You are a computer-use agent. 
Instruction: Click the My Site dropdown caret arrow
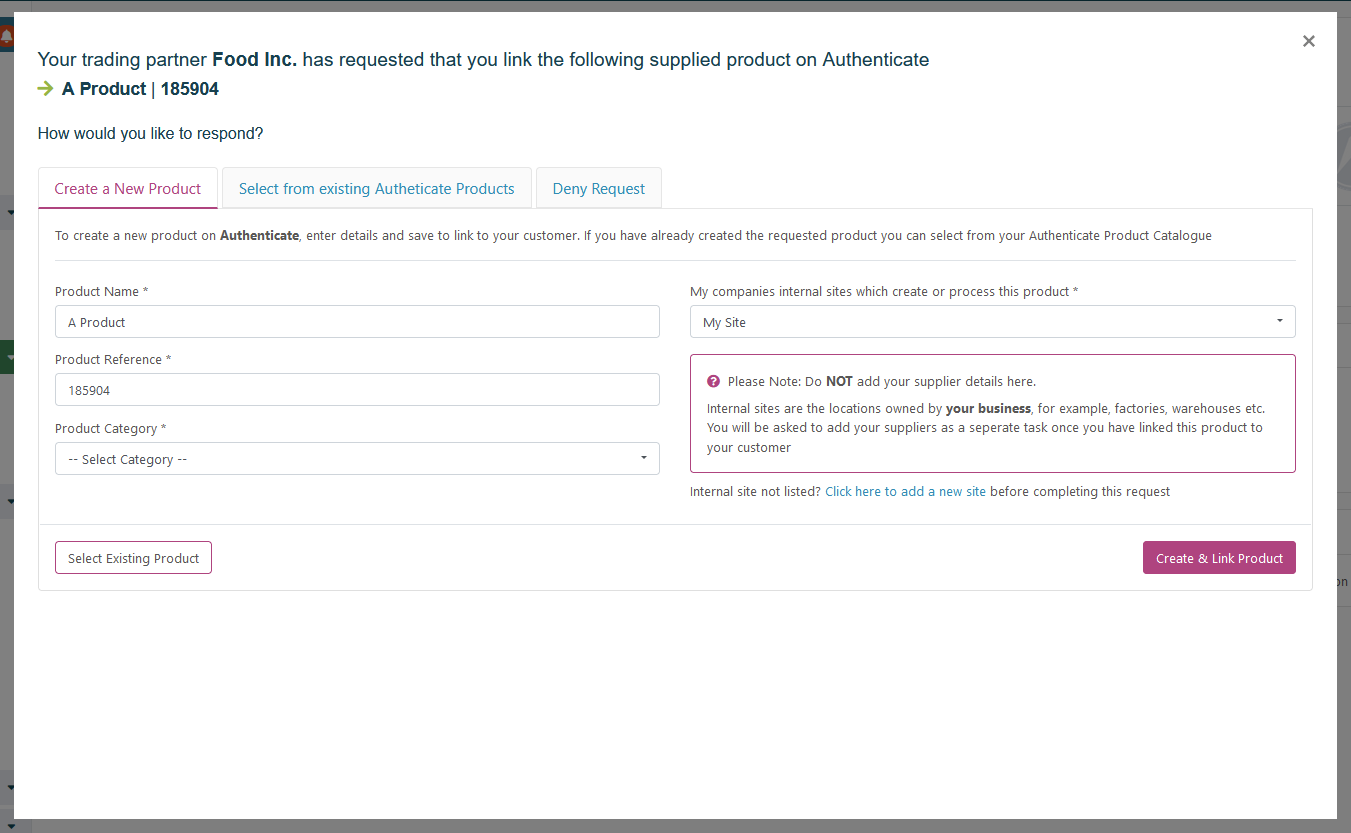pos(1279,322)
